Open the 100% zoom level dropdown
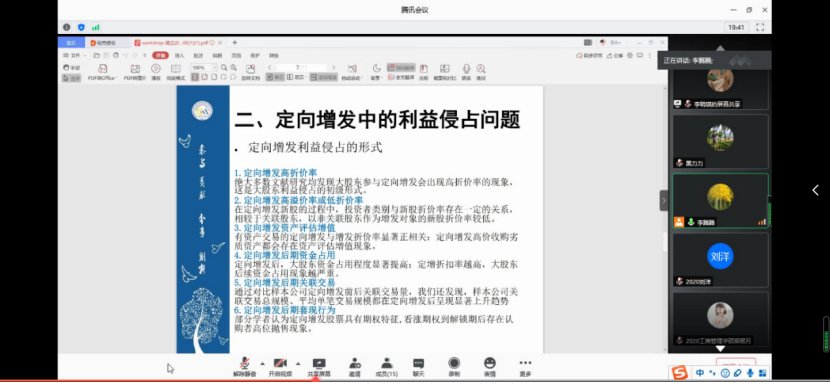 tap(204, 68)
